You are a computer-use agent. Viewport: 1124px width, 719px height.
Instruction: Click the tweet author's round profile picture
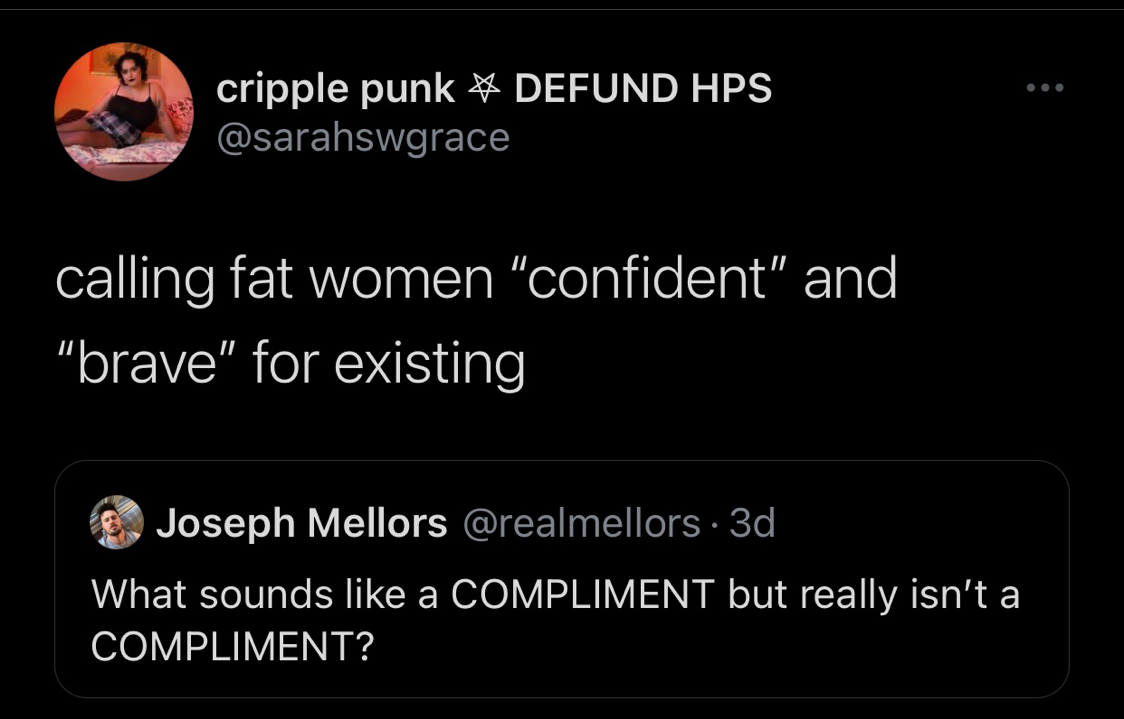point(123,111)
